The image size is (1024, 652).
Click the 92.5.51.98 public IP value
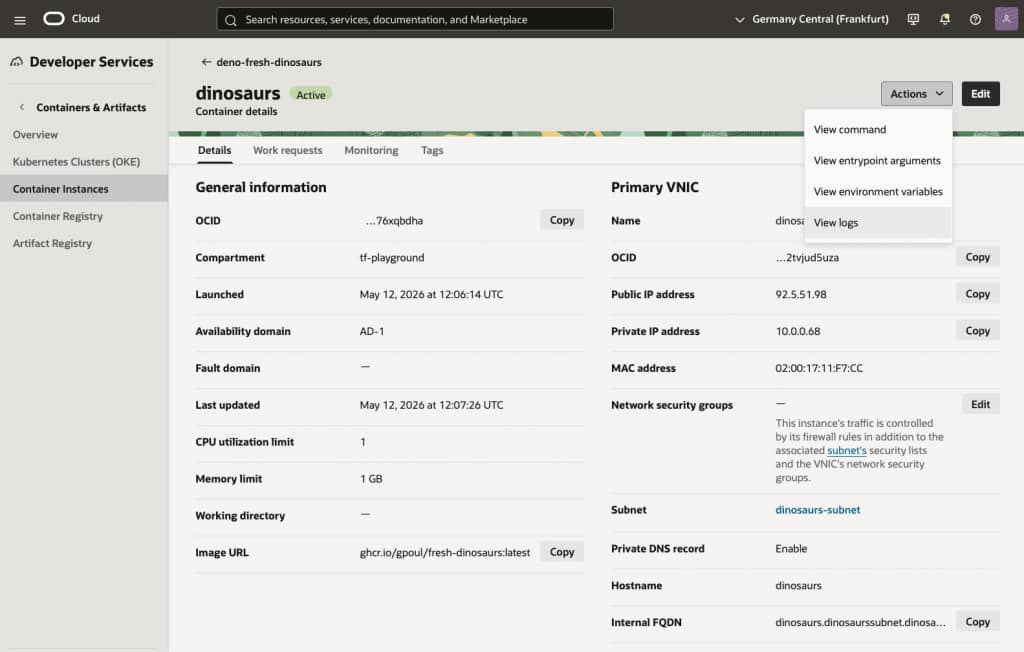pos(801,295)
